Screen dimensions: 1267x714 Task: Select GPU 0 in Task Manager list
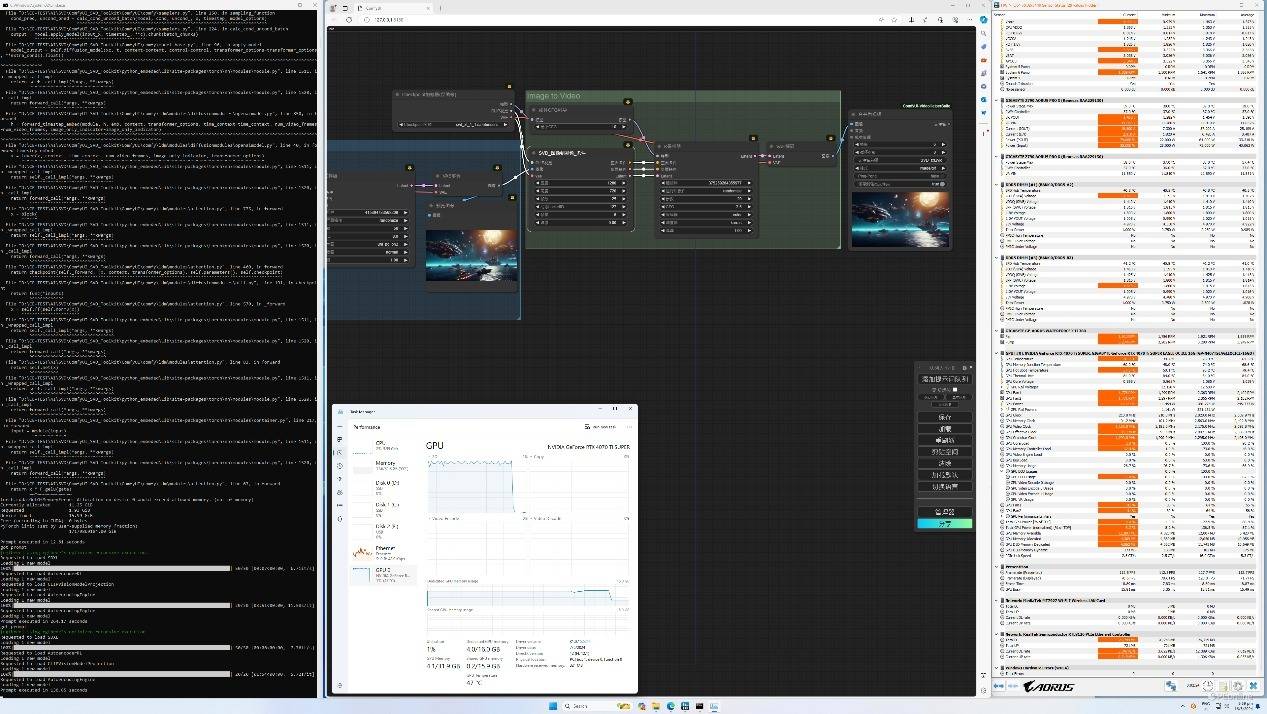383,574
